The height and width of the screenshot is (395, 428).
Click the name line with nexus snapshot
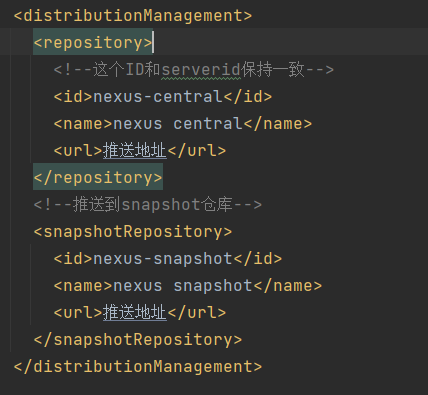pyautogui.click(x=188, y=286)
